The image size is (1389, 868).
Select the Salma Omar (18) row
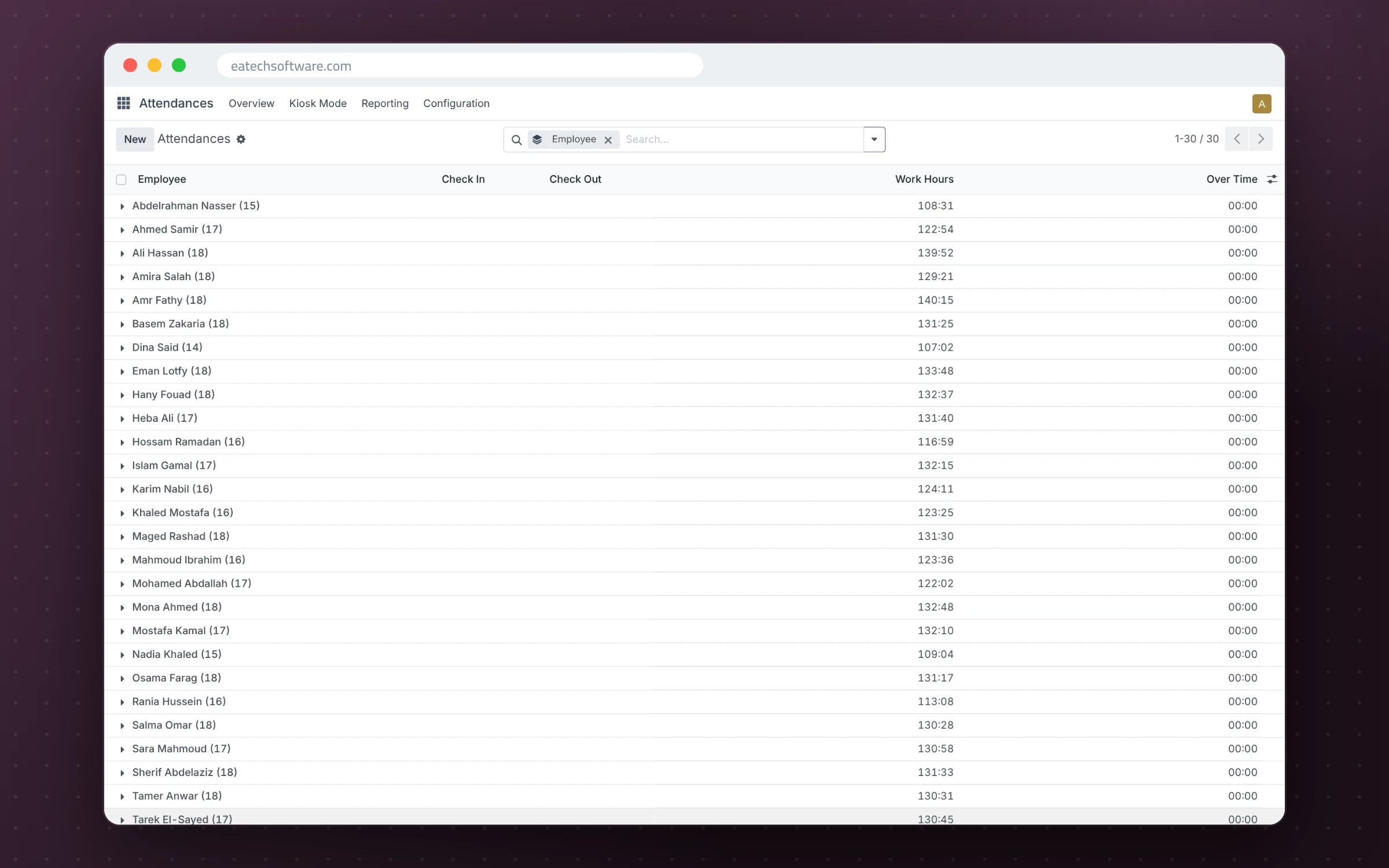694,725
